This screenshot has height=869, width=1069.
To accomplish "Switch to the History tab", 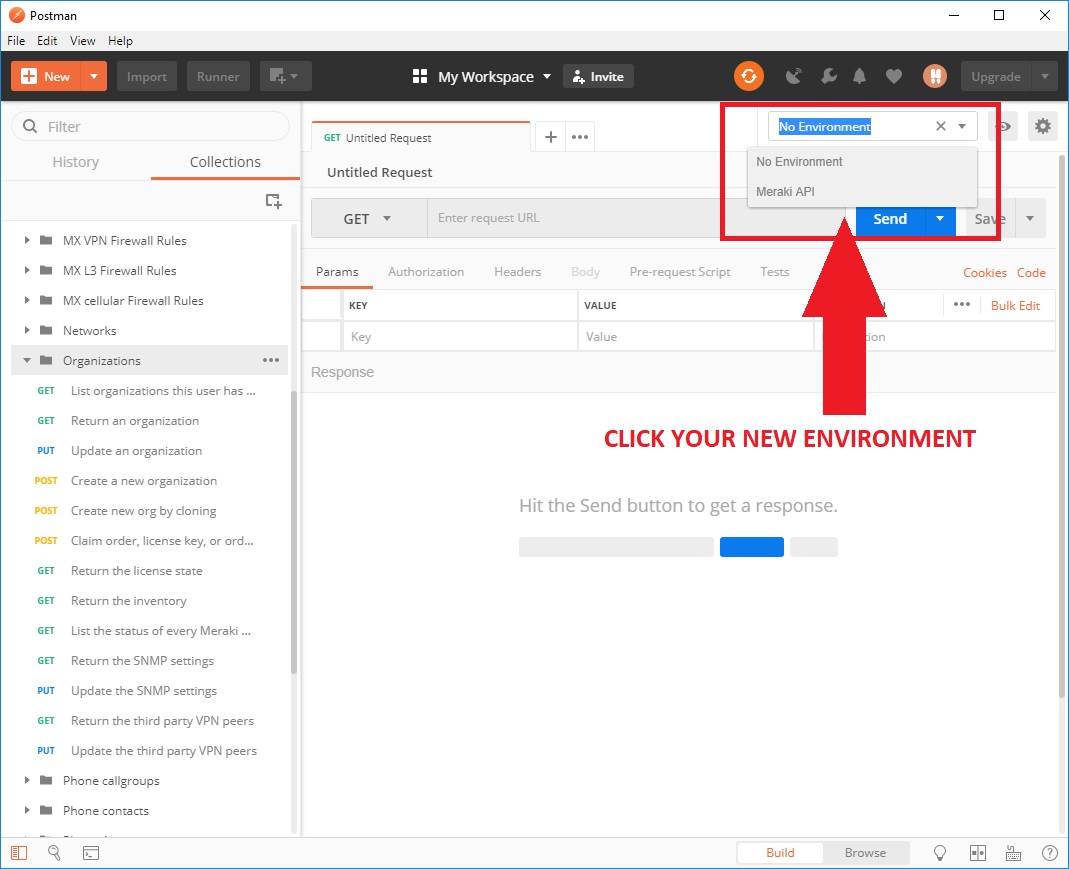I will [x=76, y=162].
